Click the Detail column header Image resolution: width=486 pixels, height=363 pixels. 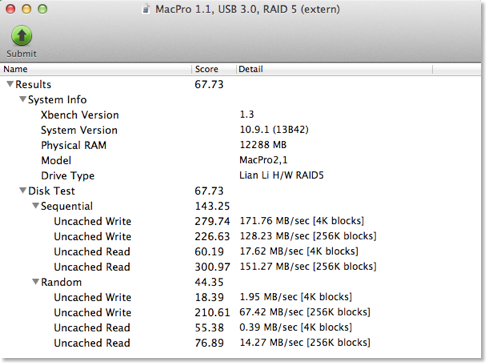pos(334,69)
